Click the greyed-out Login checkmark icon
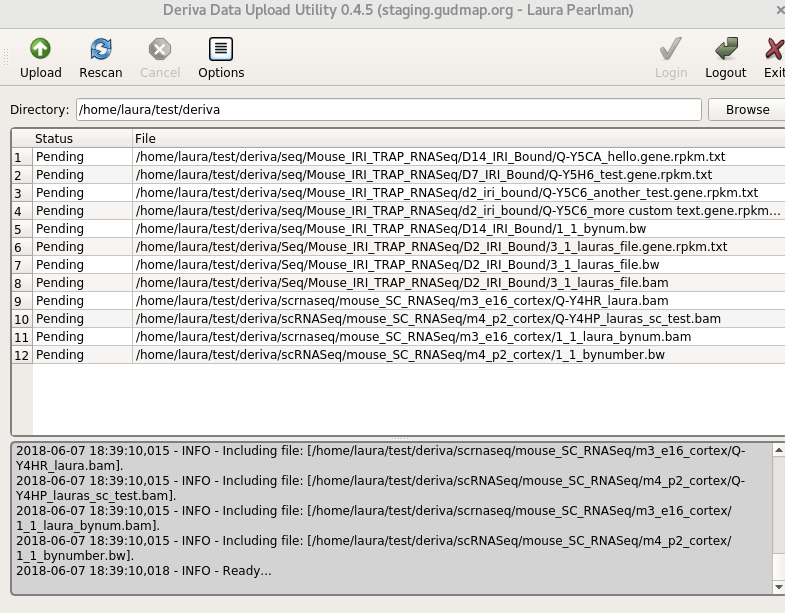 (x=670, y=49)
